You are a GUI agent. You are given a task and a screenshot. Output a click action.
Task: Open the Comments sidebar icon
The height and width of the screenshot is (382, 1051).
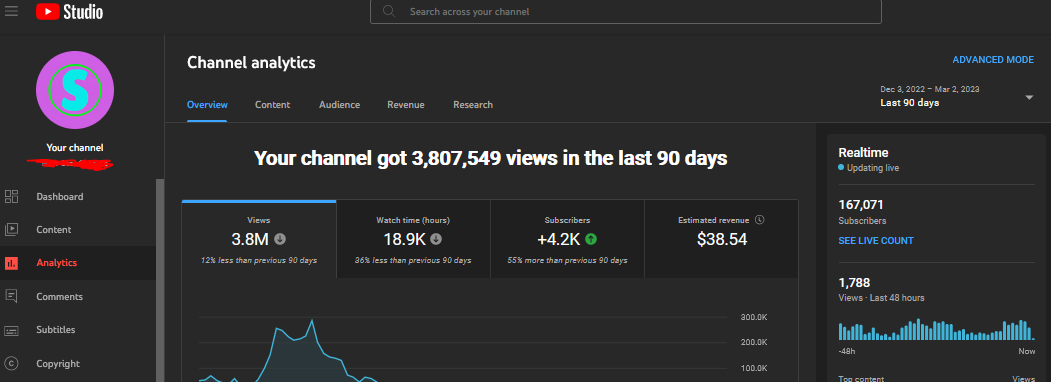[x=11, y=296]
